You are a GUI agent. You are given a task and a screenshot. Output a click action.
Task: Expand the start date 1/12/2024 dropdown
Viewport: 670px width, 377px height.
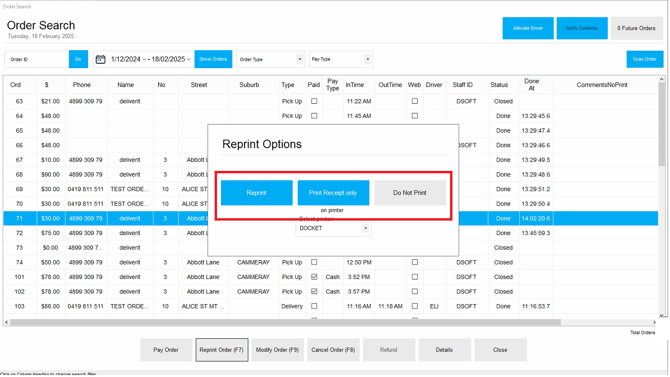click(x=144, y=59)
